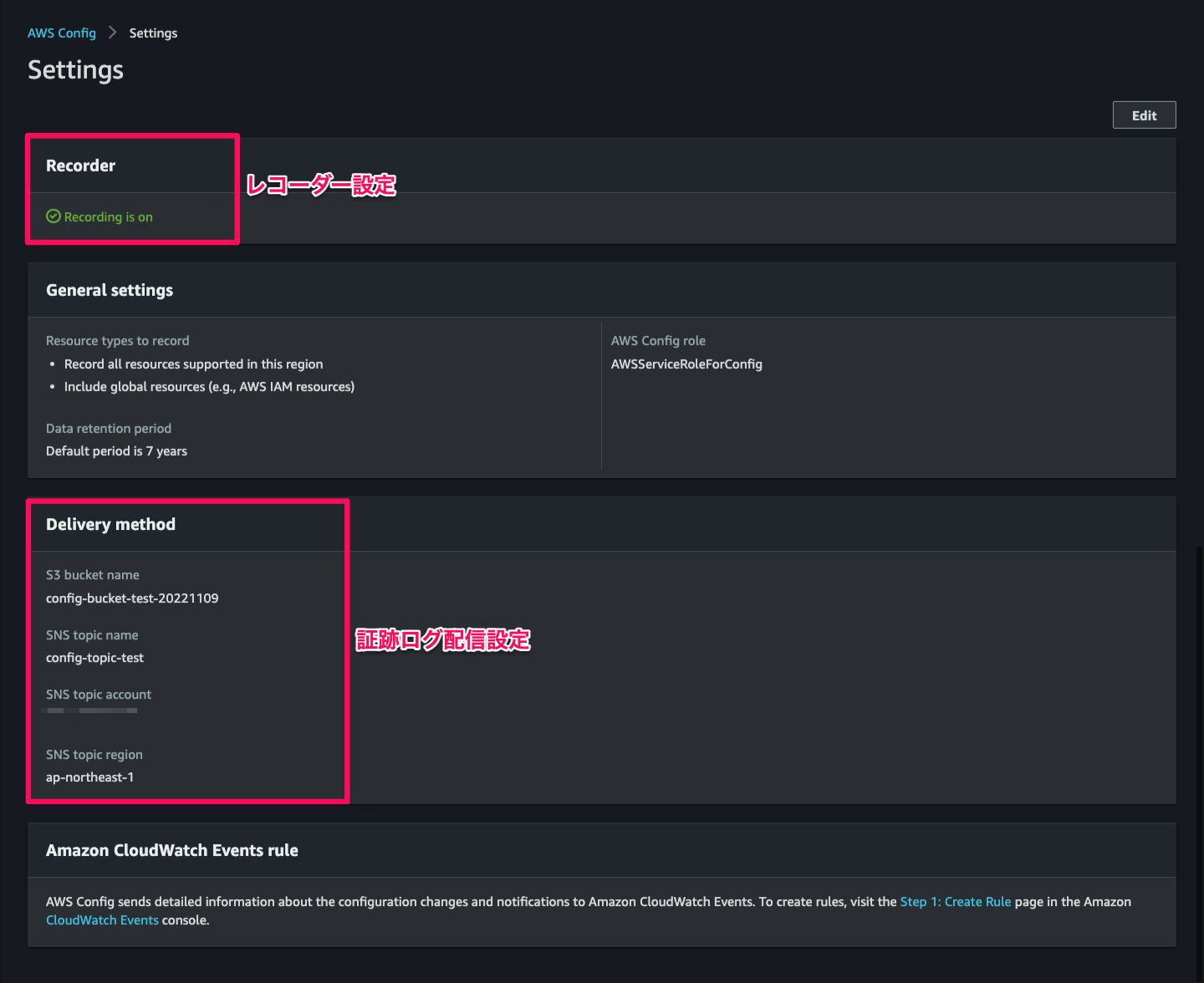This screenshot has height=983, width=1204.
Task: Click the breadcrumb chevron separator icon
Action: coord(110,33)
